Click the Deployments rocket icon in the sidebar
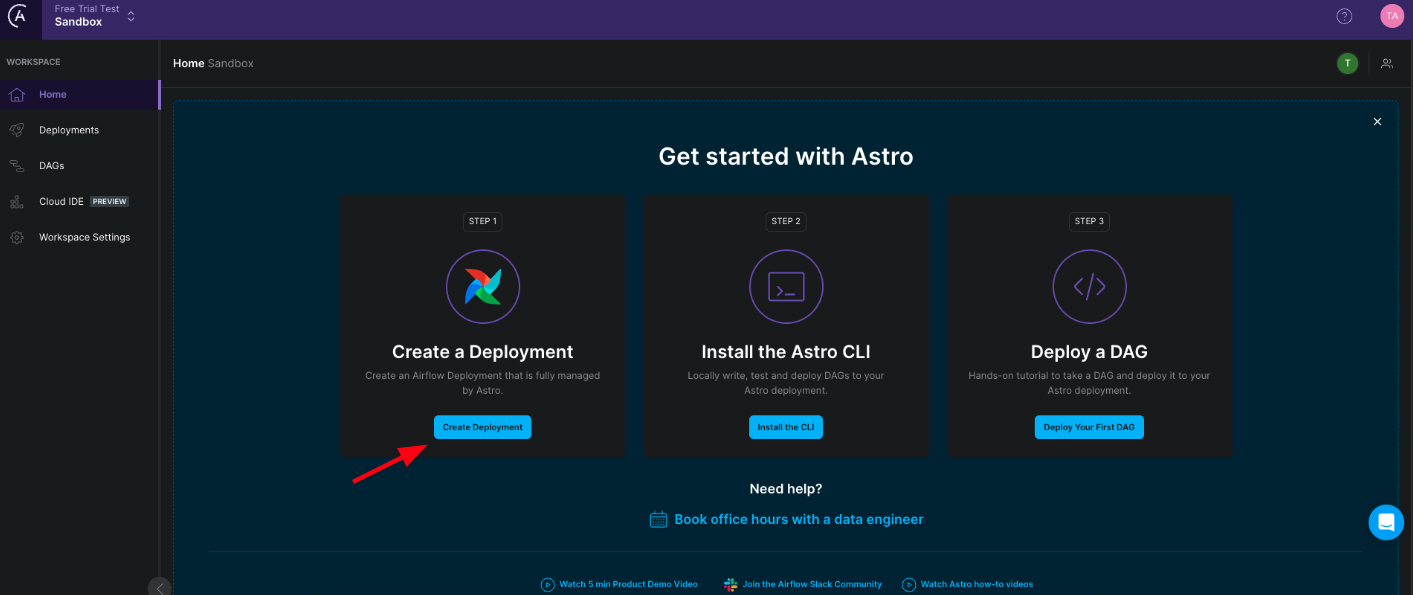Viewport: 1413px width, 595px height. pos(17,129)
